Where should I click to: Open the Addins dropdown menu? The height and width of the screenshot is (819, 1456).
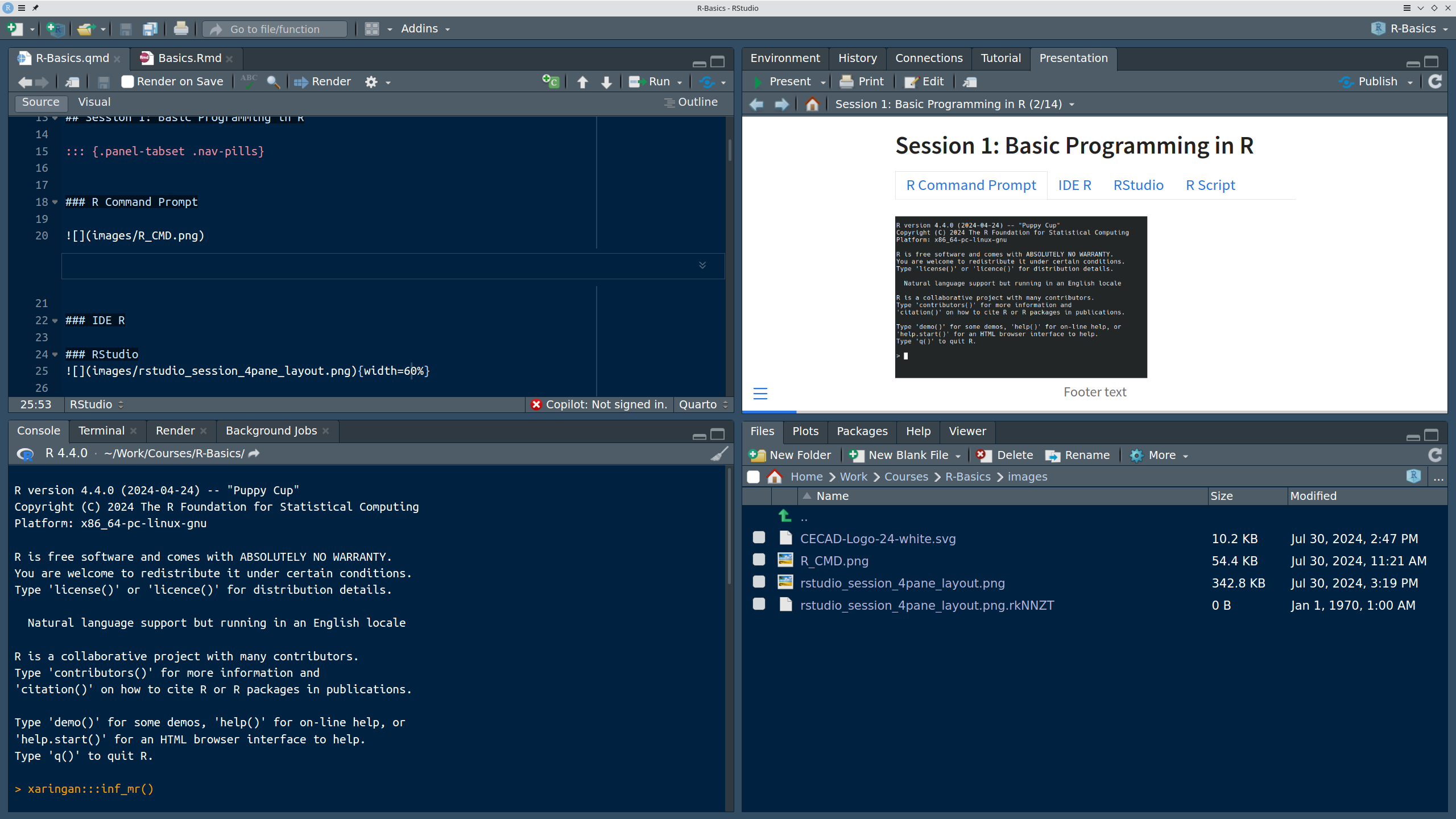pyautogui.click(x=425, y=29)
